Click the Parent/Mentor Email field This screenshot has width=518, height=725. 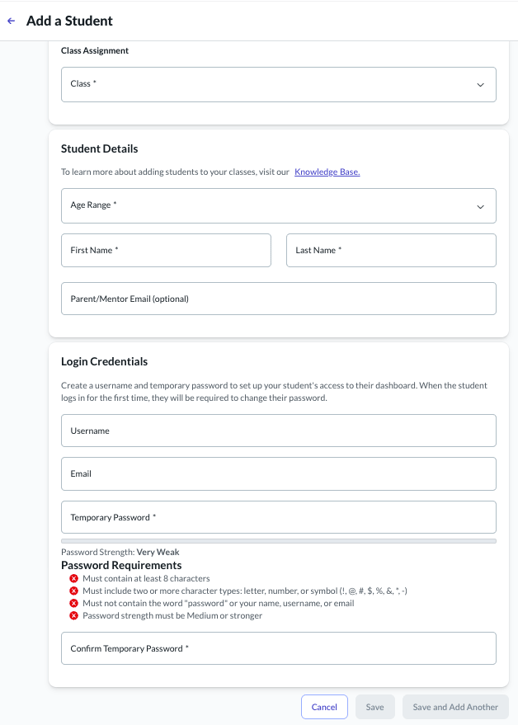[278, 299]
